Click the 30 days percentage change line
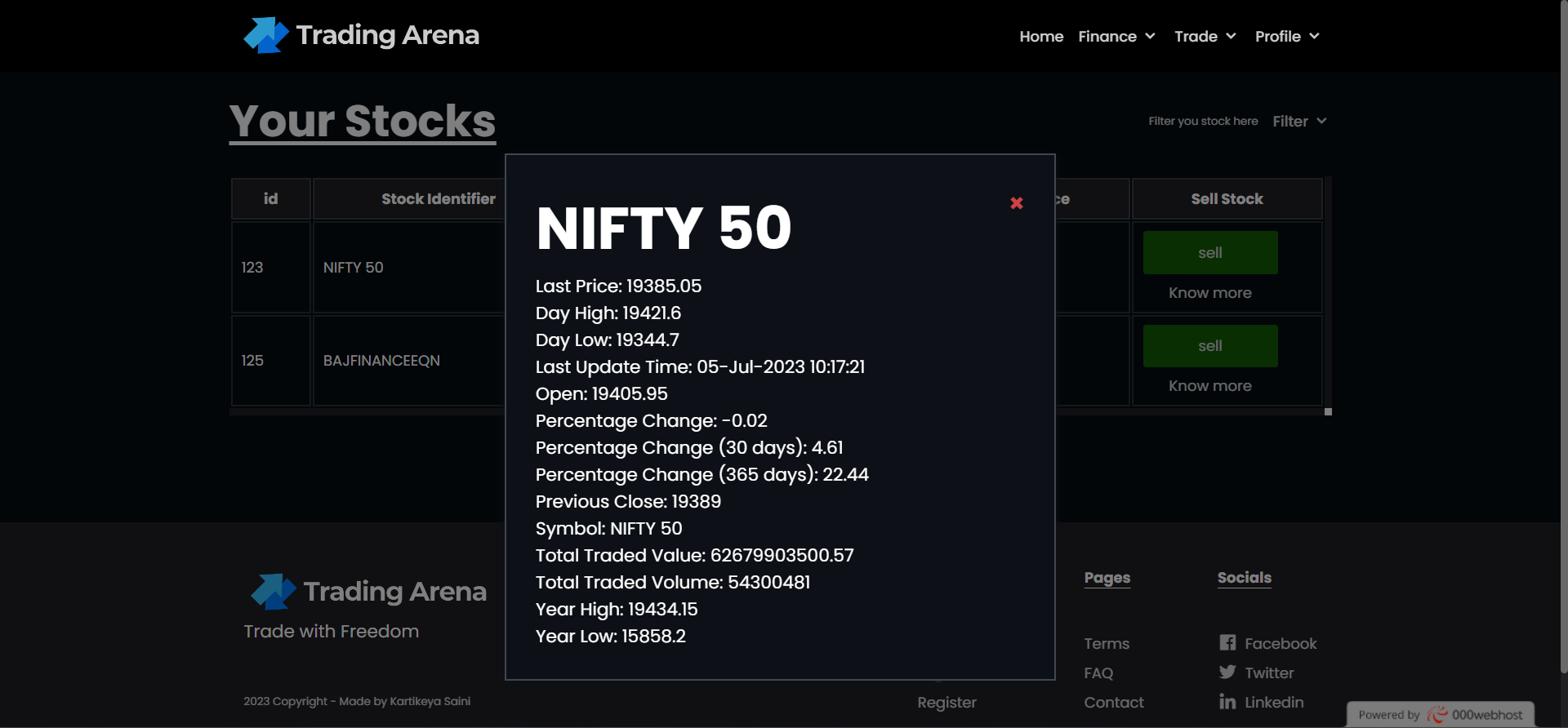This screenshot has height=728, width=1568. (x=689, y=447)
